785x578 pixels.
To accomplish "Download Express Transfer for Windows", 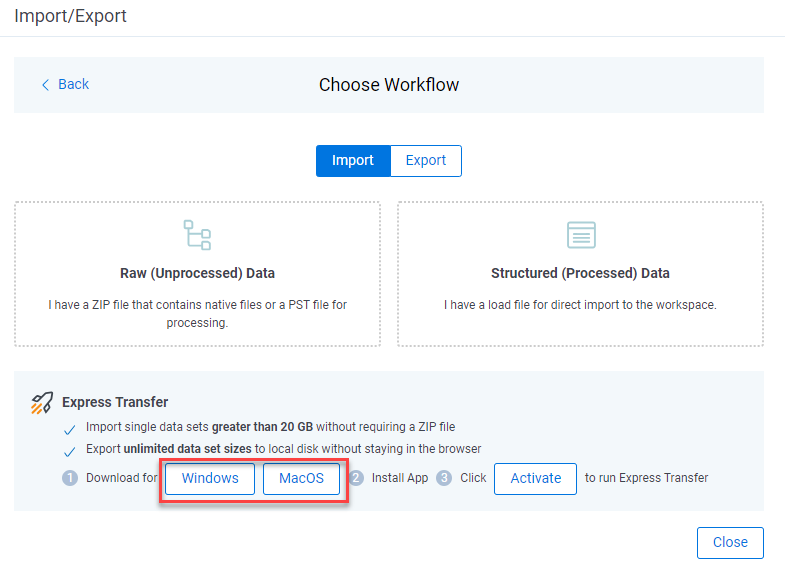I will pyautogui.click(x=210, y=478).
